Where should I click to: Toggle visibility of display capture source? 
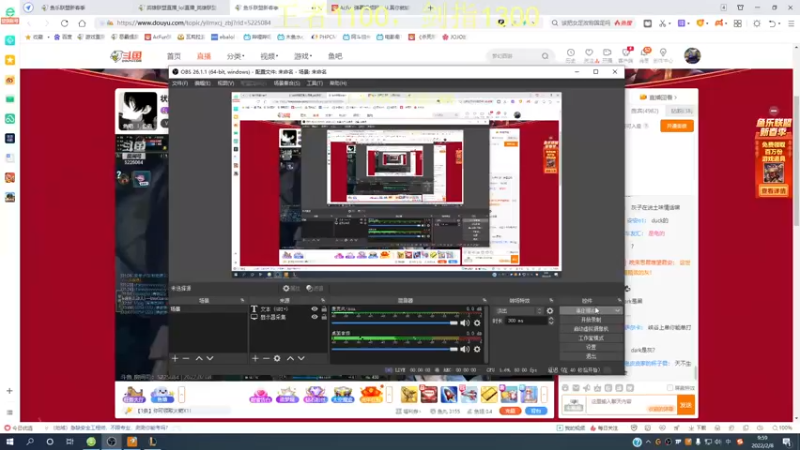pos(314,317)
